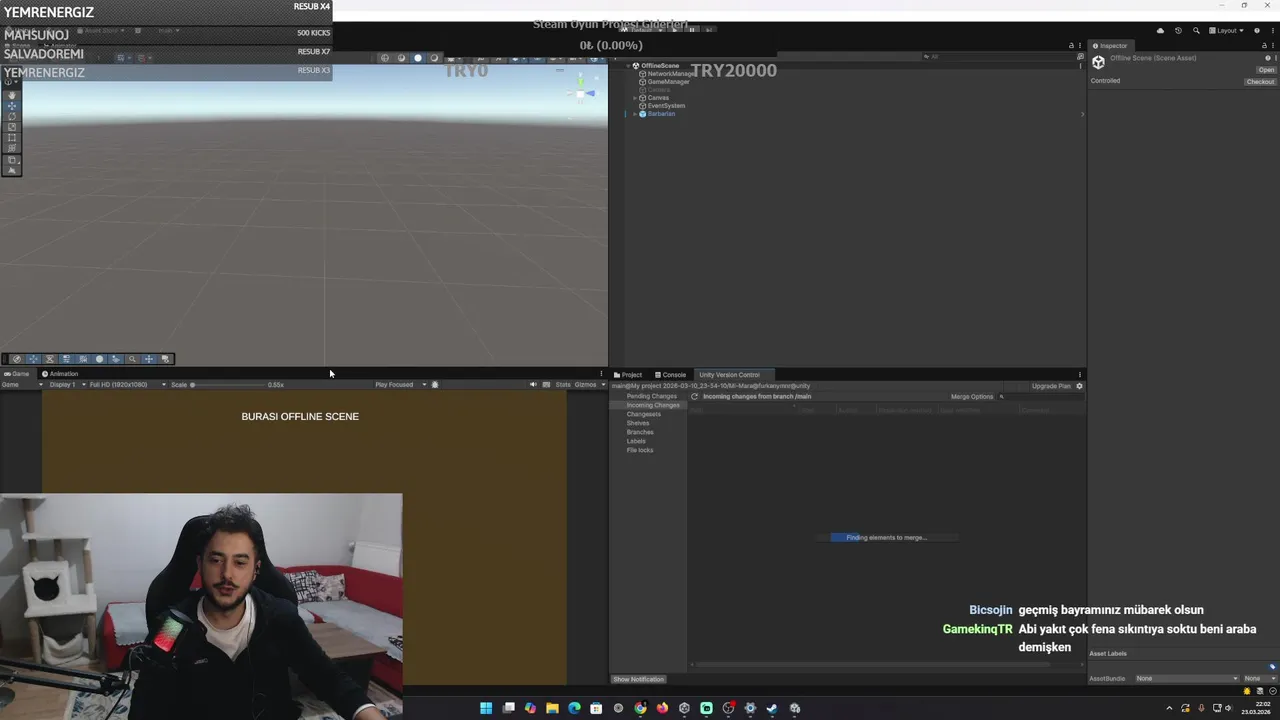
Task: Select the Move tool in Scene toolbar
Action: (12, 105)
